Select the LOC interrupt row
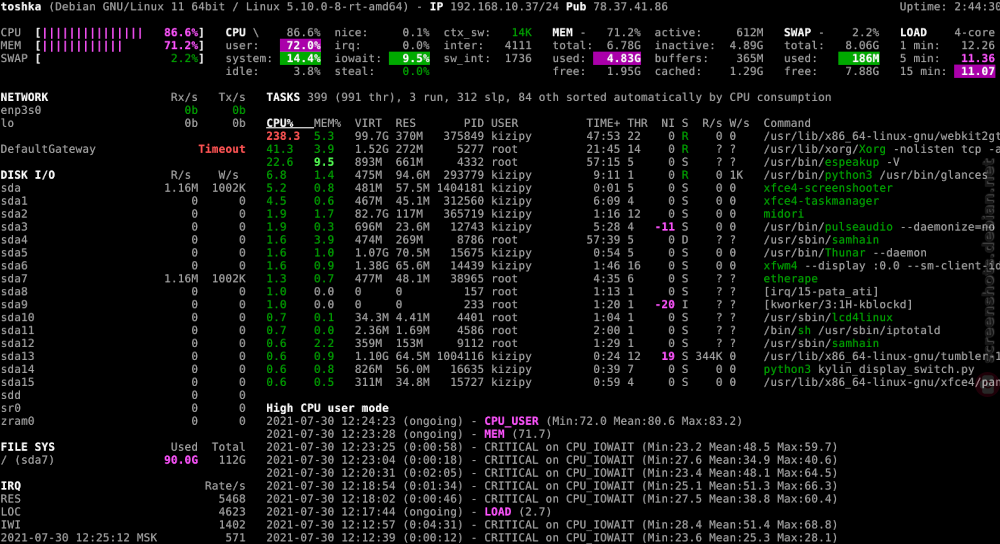 click(123, 511)
